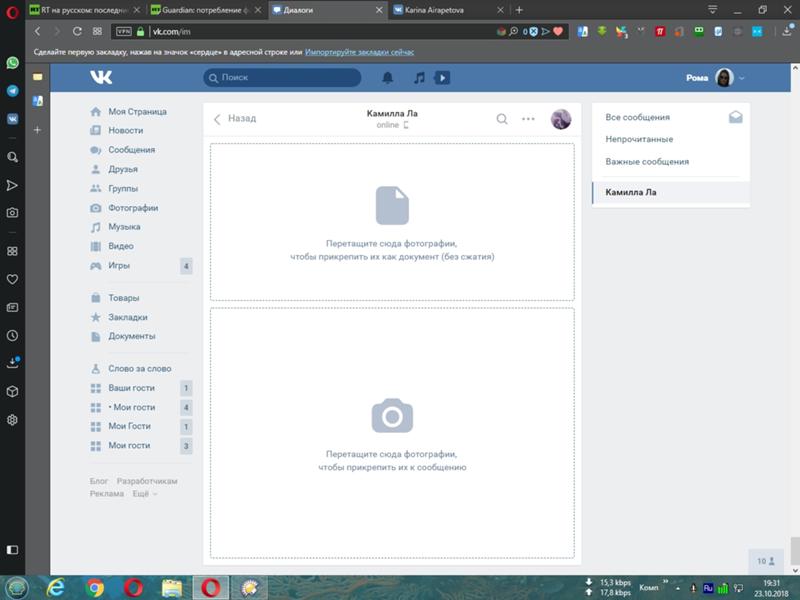Toggle the sidebar panel at bottom left
Screen dimensions: 800x600
pos(12,549)
